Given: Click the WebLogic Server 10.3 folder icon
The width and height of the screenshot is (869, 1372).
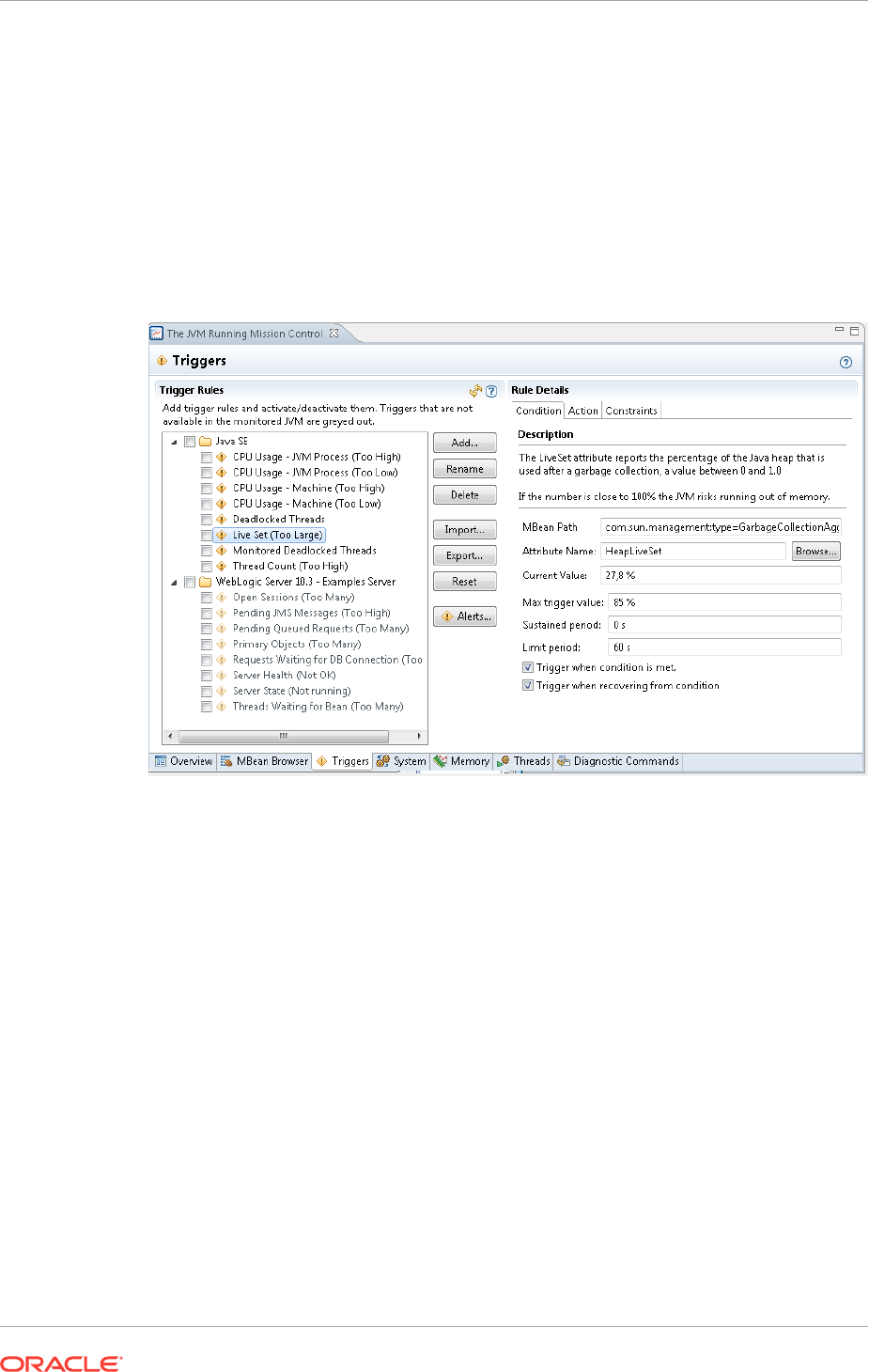Looking at the screenshot, I should [x=206, y=582].
